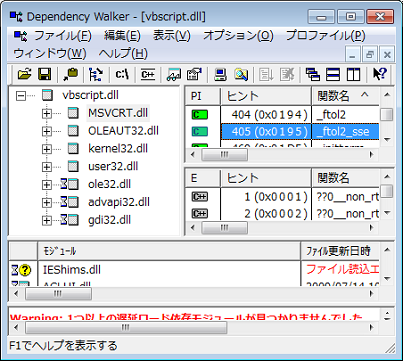Select the _ftol2_sse import row

click(282, 132)
